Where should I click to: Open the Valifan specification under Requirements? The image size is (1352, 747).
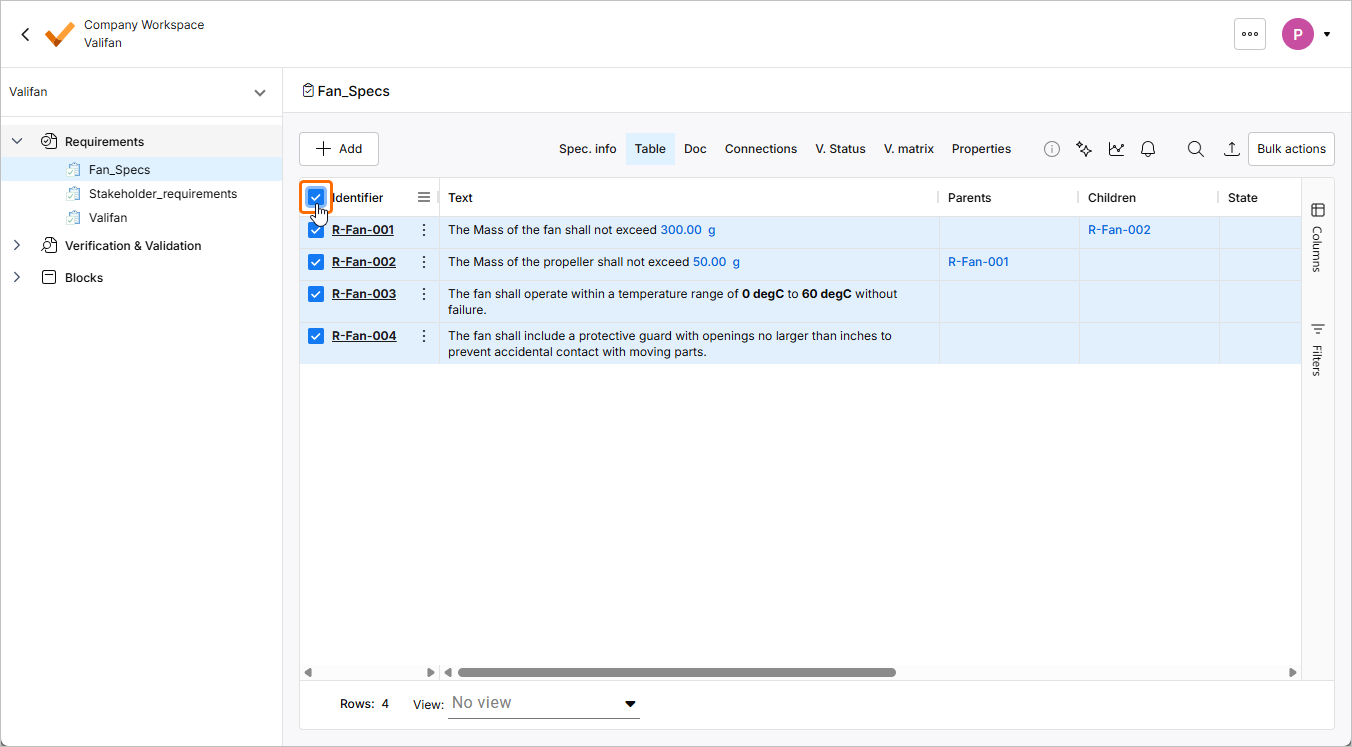(108, 218)
